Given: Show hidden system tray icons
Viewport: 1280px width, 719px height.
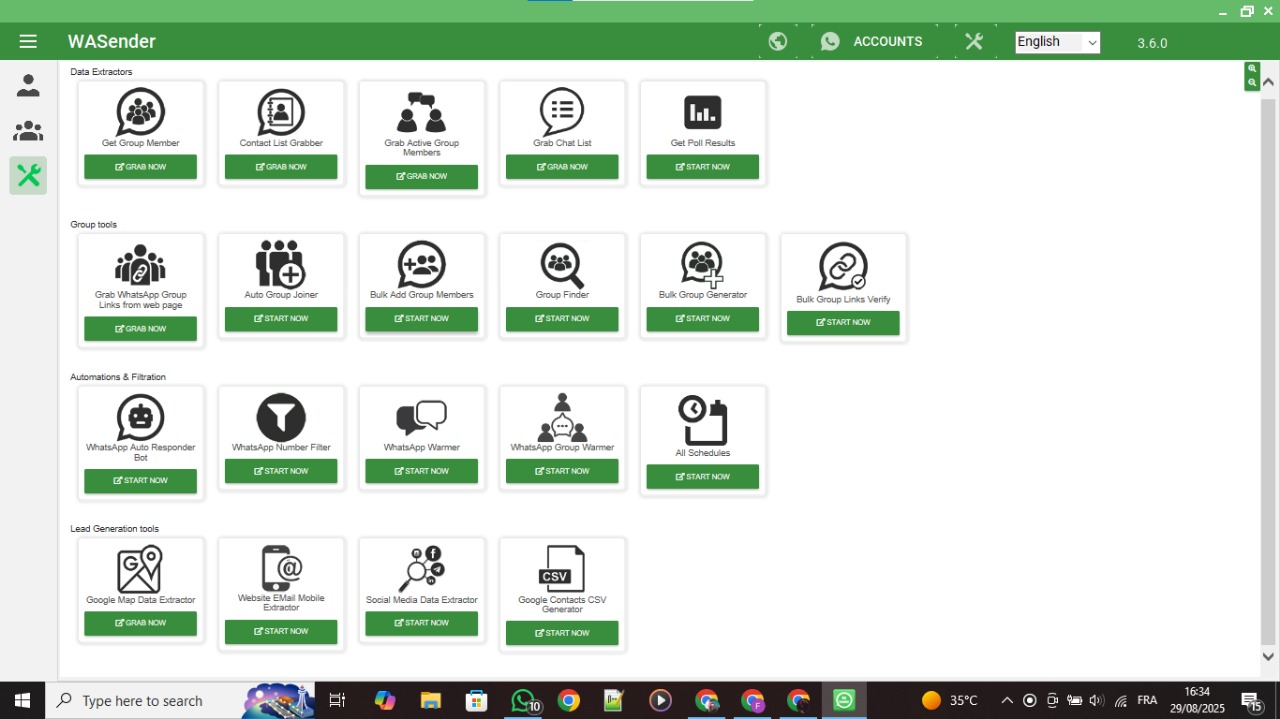Looking at the screenshot, I should [x=1006, y=700].
